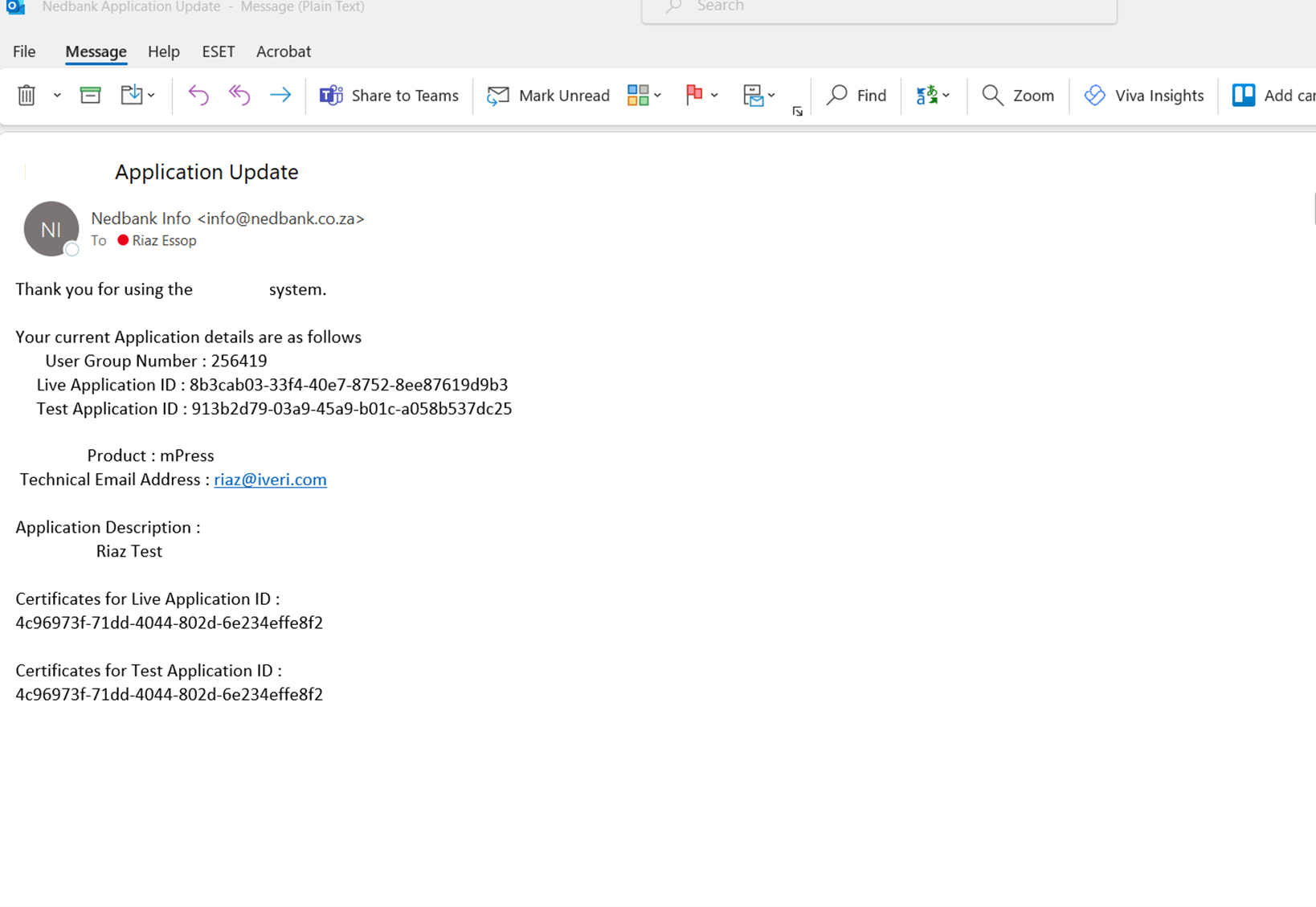
Task: Open the Tags dialog launcher arrow
Action: (797, 111)
